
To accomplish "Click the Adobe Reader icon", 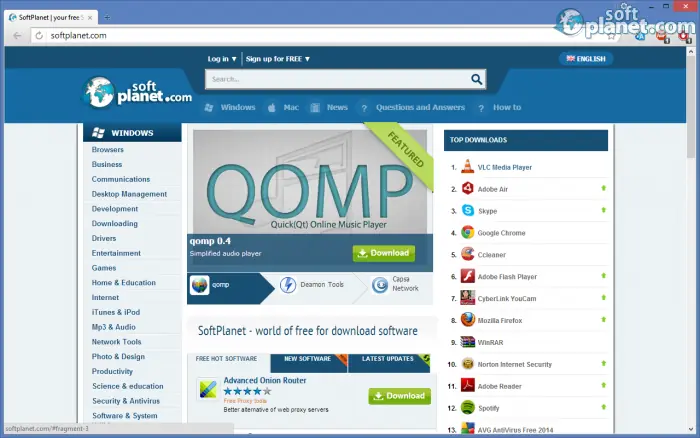I will (467, 386).
